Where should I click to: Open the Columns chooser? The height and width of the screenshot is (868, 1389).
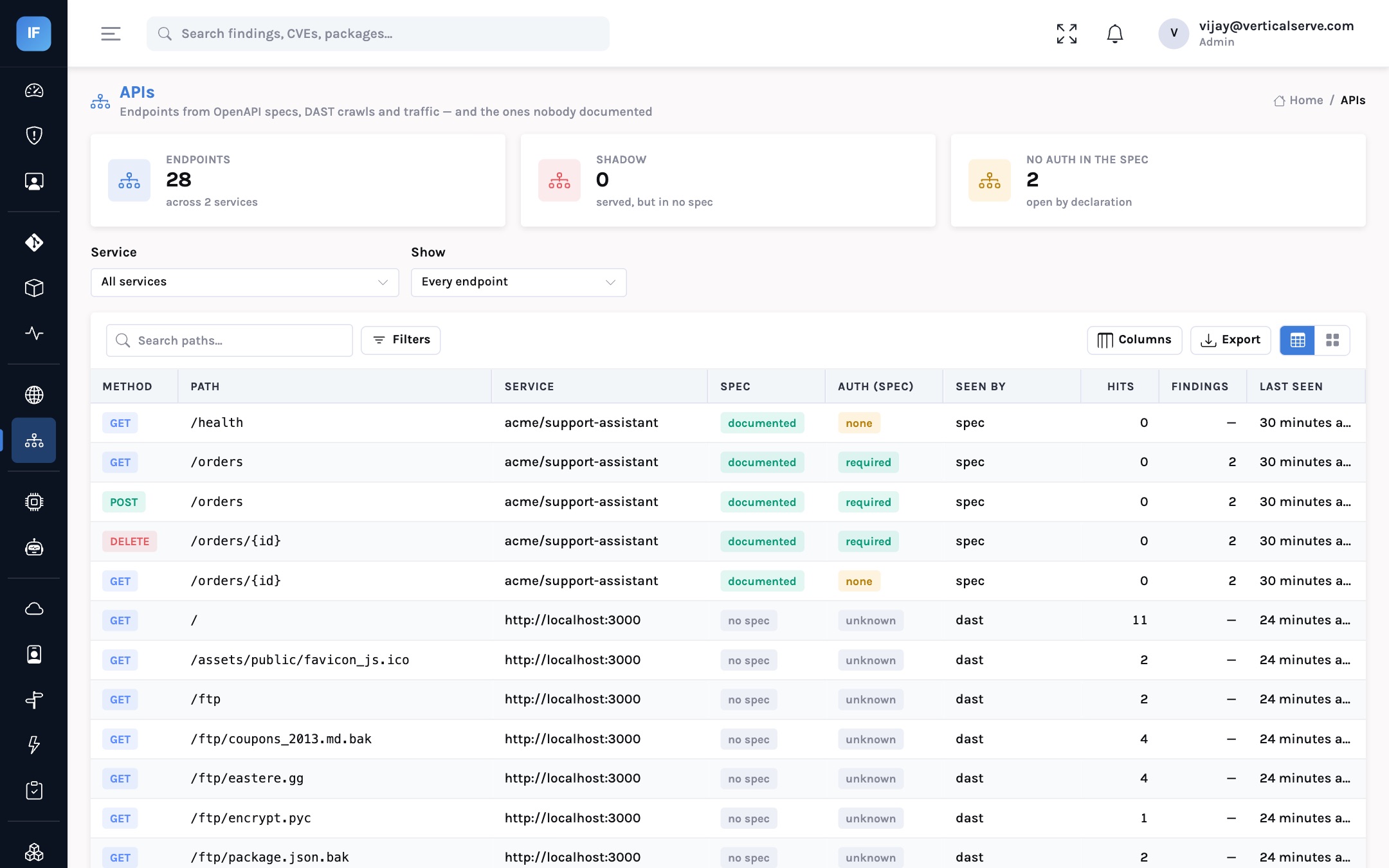tap(1134, 340)
